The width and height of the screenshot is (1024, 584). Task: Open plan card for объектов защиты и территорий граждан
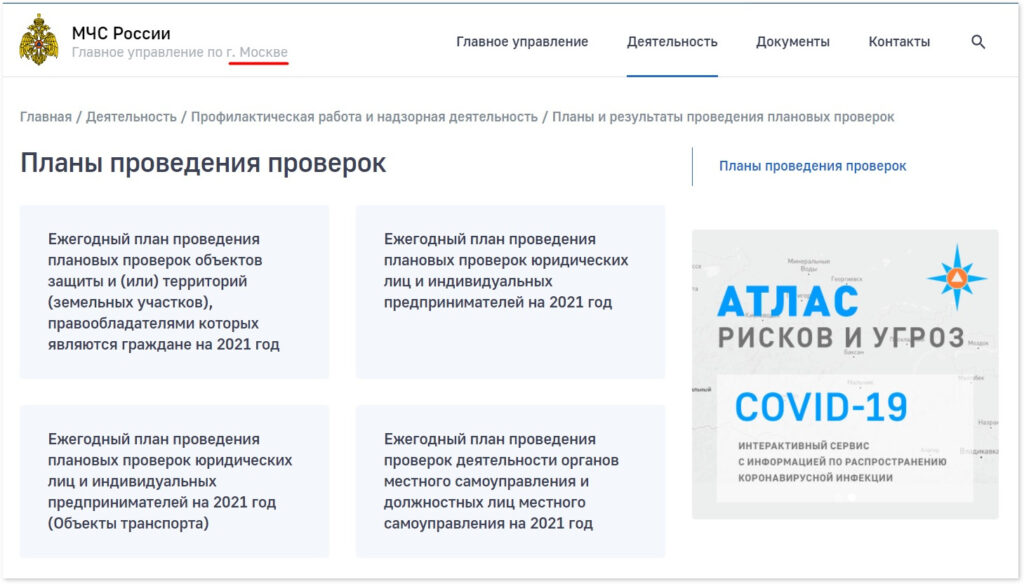click(174, 292)
